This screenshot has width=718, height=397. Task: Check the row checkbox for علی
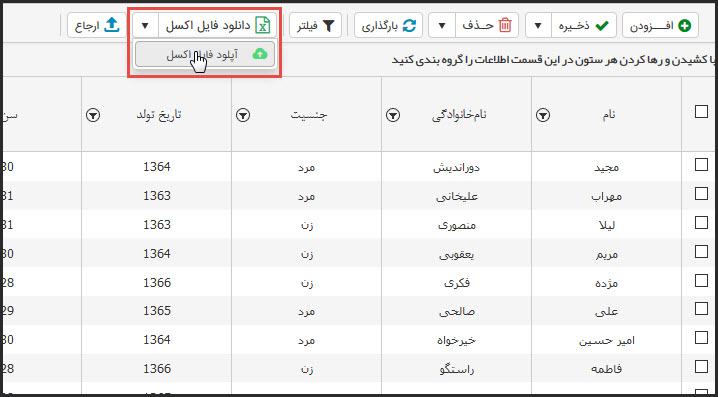[701, 309]
